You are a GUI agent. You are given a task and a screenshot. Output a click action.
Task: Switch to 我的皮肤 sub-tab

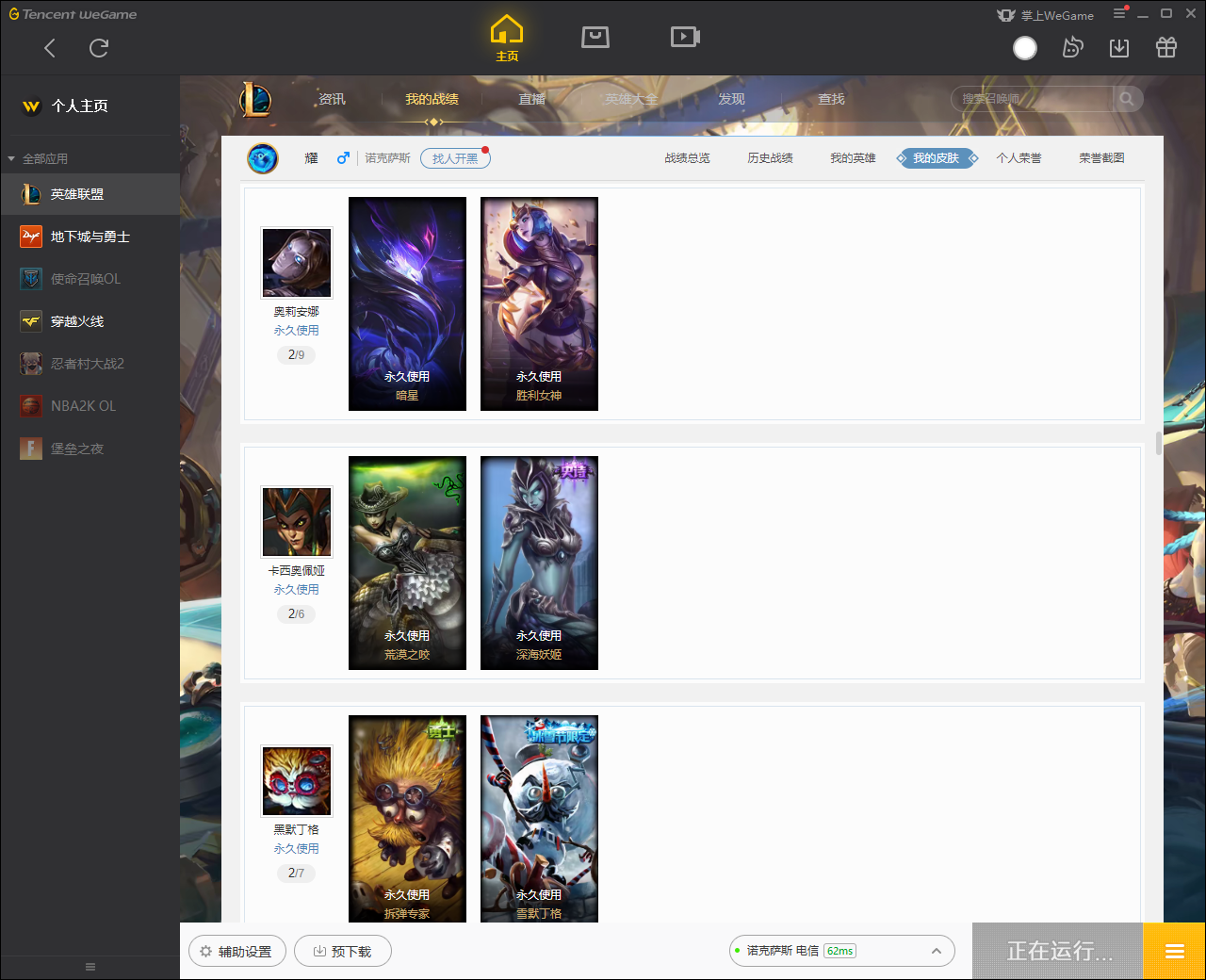937,158
